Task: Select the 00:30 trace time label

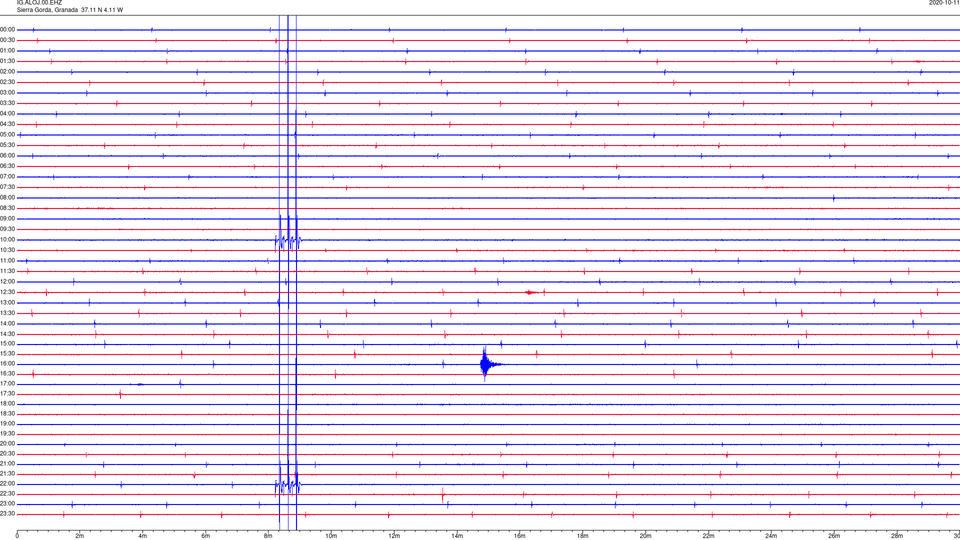Action: tap(7, 40)
